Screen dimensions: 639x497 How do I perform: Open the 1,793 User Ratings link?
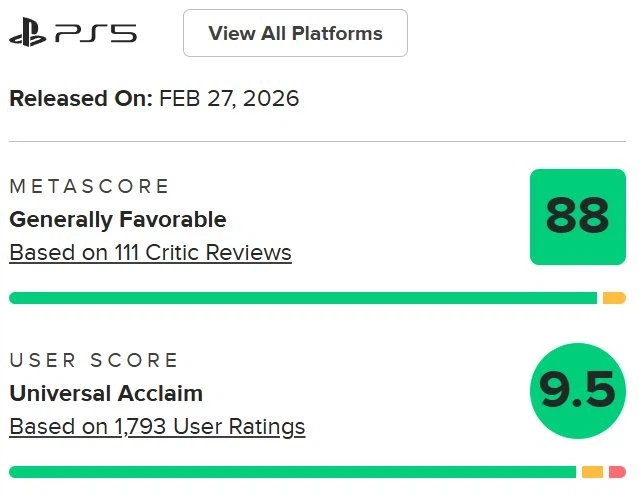[157, 427]
